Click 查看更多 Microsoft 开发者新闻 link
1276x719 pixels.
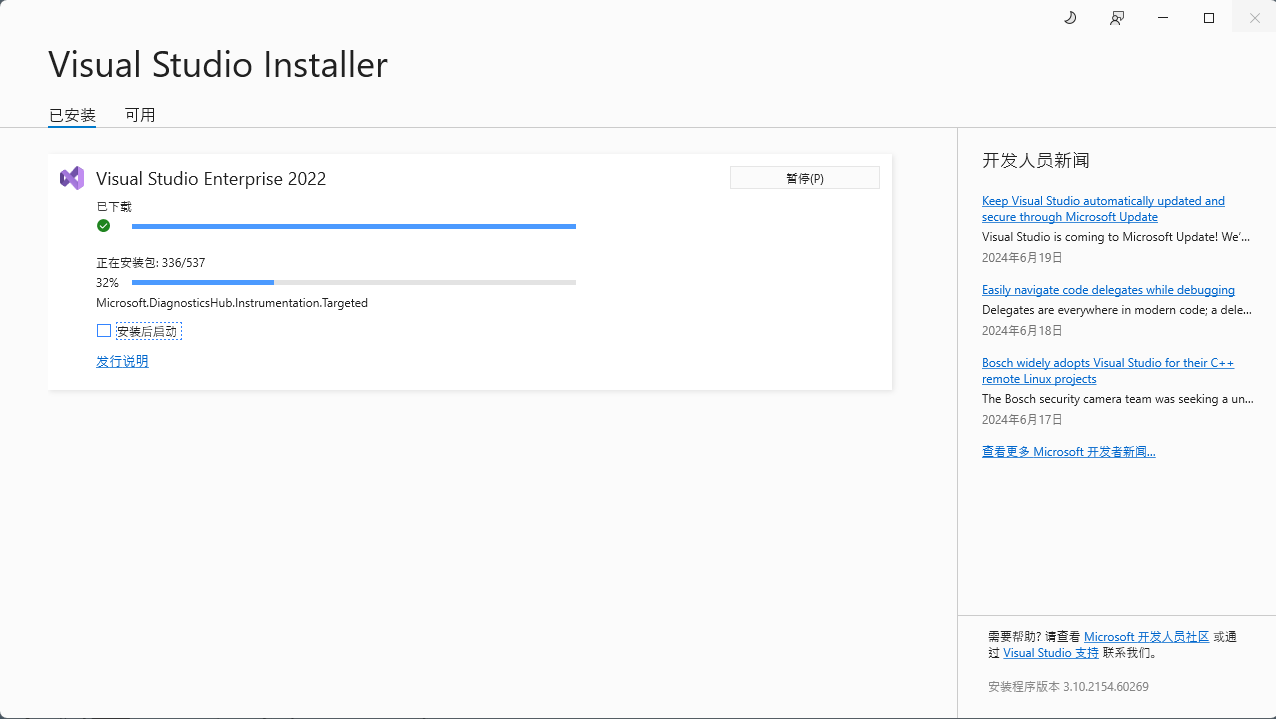click(x=1068, y=452)
